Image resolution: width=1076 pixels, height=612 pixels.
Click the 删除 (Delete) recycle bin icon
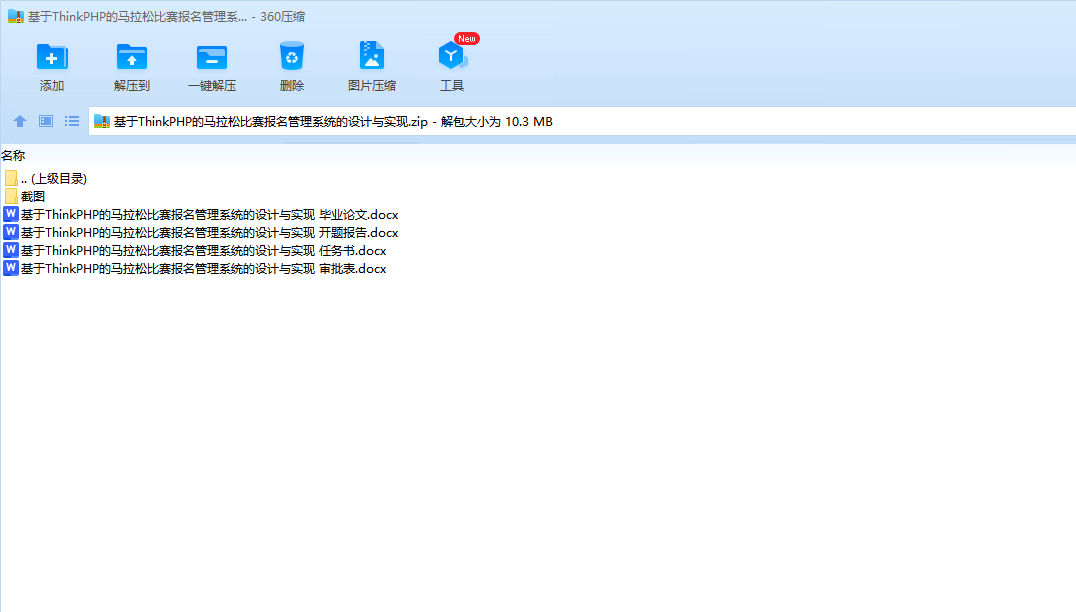coord(292,56)
